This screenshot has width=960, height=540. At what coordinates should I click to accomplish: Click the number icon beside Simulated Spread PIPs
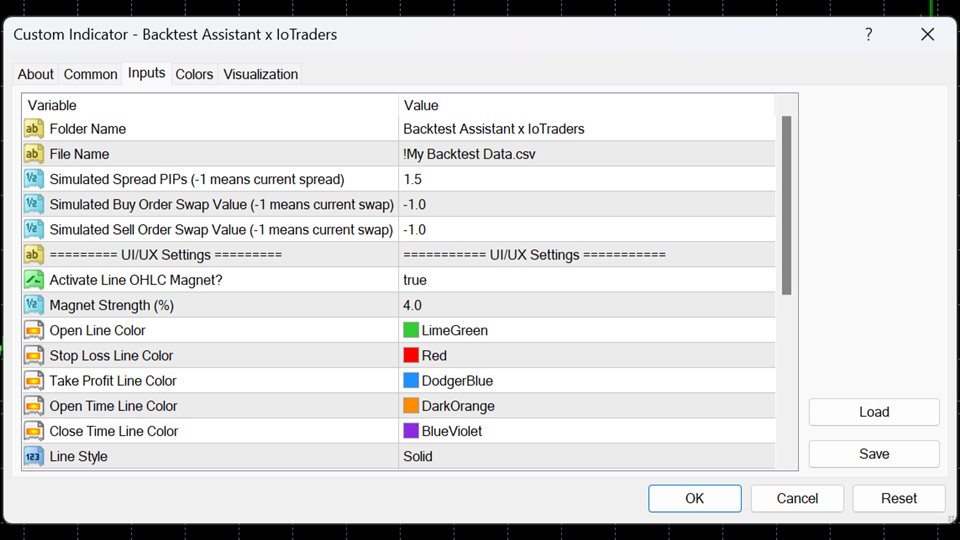[x=33, y=179]
